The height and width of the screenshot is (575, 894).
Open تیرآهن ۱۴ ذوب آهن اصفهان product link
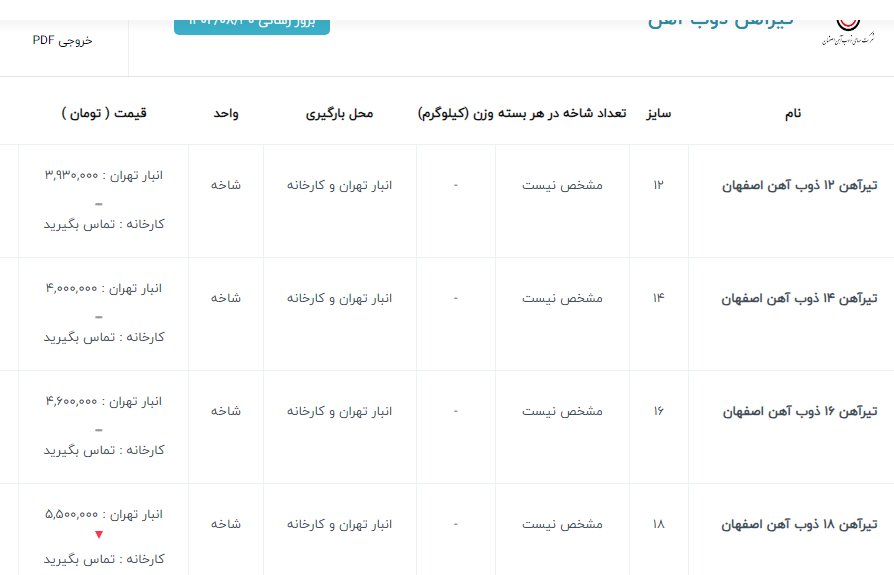click(x=799, y=299)
